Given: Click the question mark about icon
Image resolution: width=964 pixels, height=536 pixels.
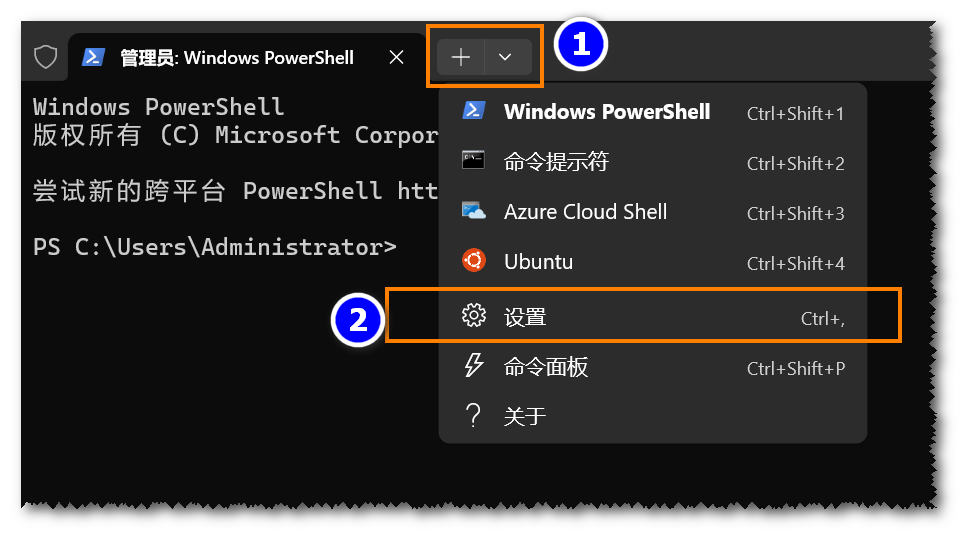Looking at the screenshot, I should 473,416.
